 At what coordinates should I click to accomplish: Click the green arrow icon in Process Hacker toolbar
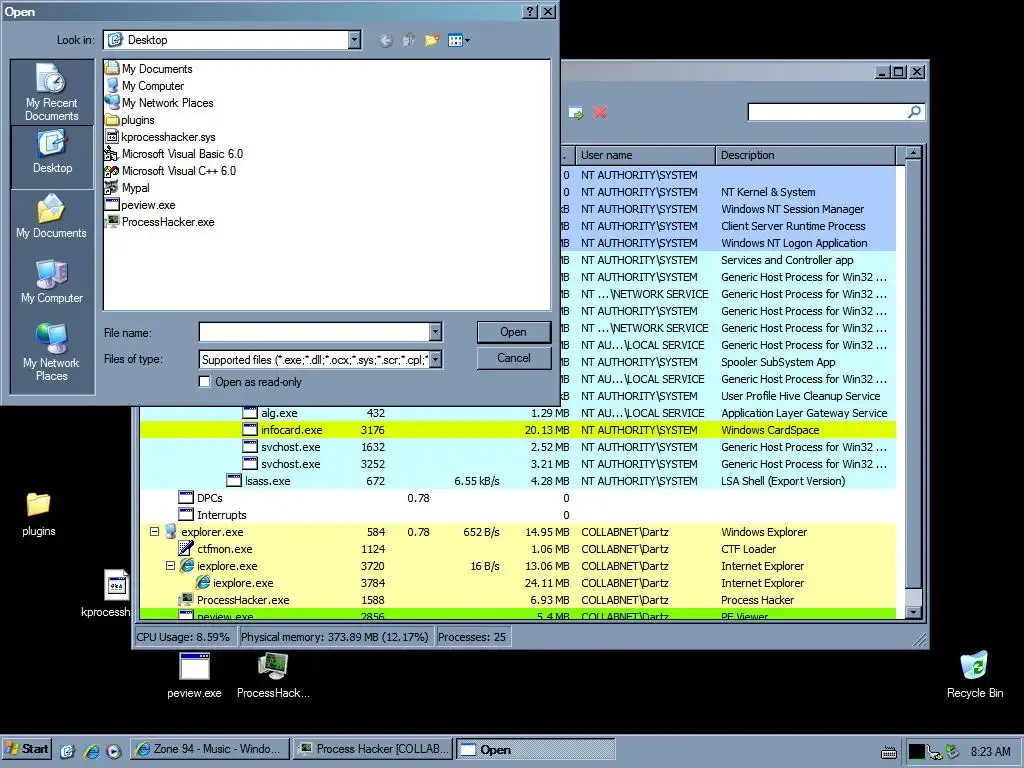[x=575, y=112]
